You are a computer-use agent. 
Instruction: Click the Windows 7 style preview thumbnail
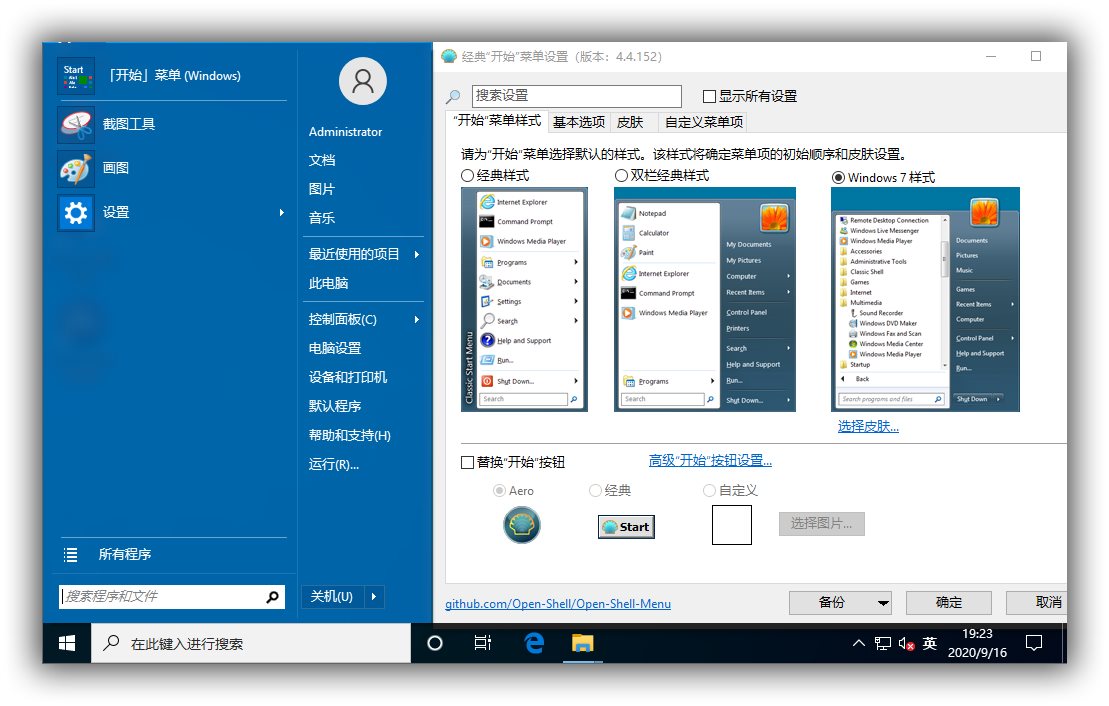tap(925, 299)
